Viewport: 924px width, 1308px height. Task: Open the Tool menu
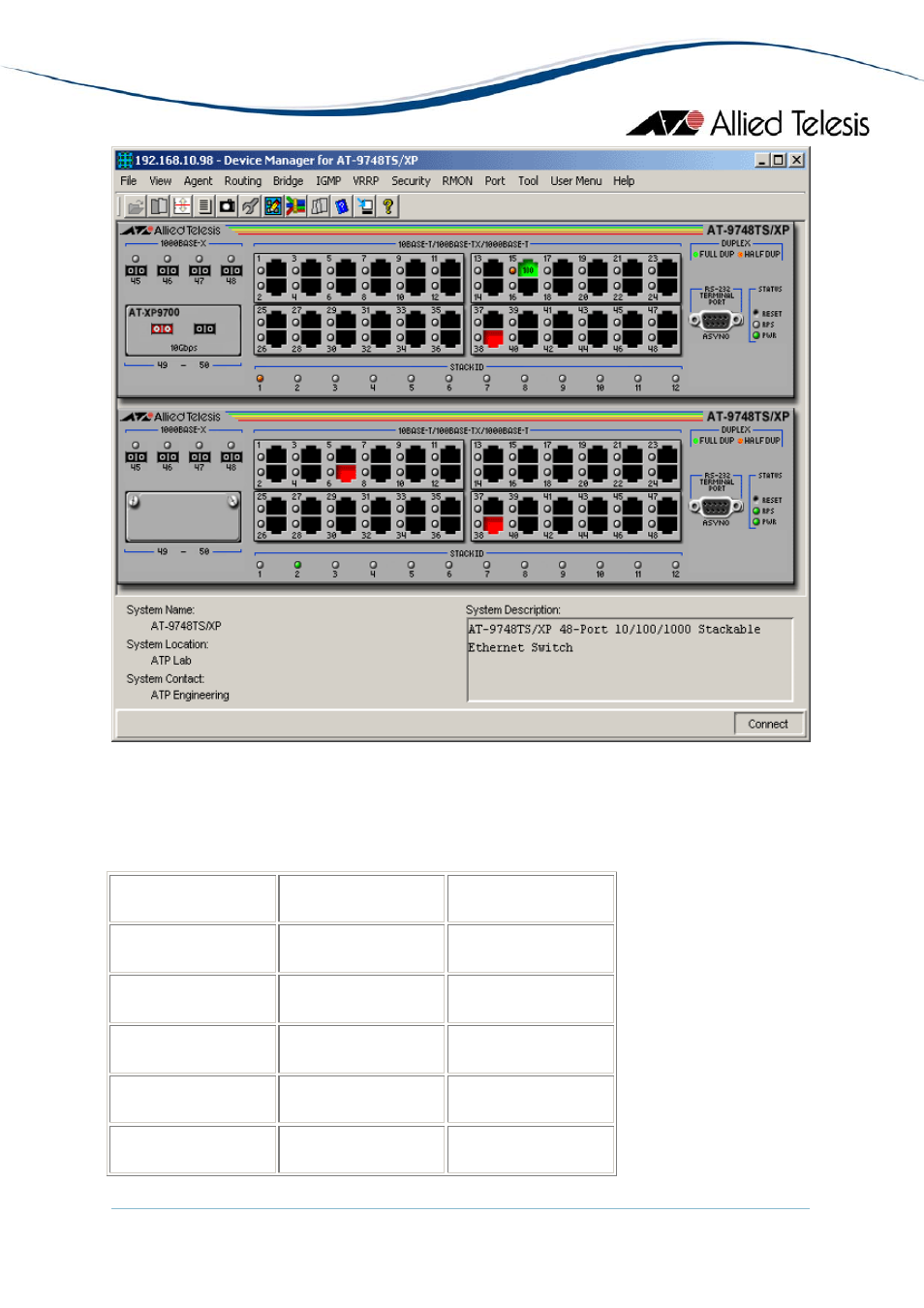pos(528,181)
